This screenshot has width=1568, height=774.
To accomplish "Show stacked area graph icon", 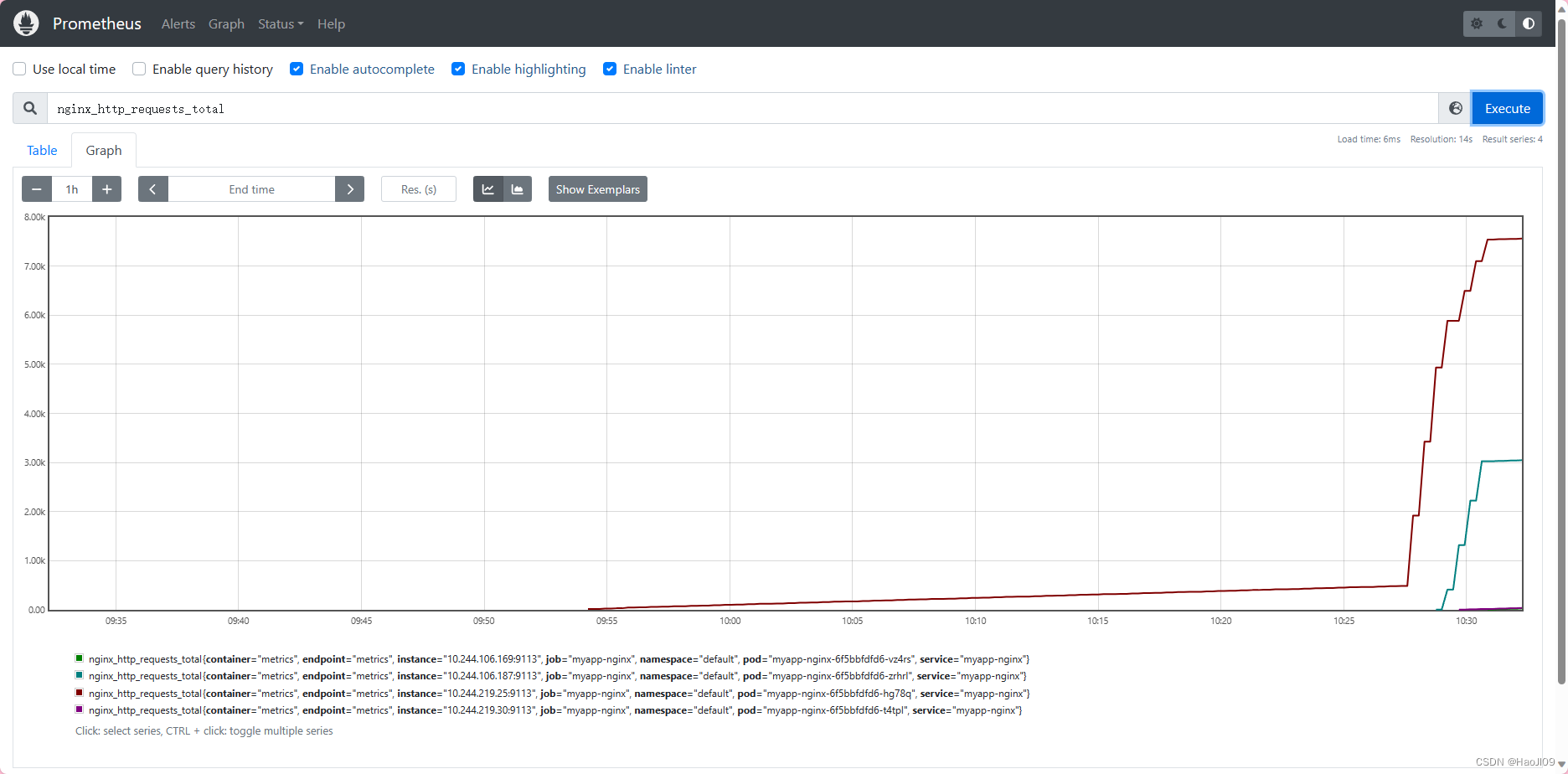I will [518, 189].
